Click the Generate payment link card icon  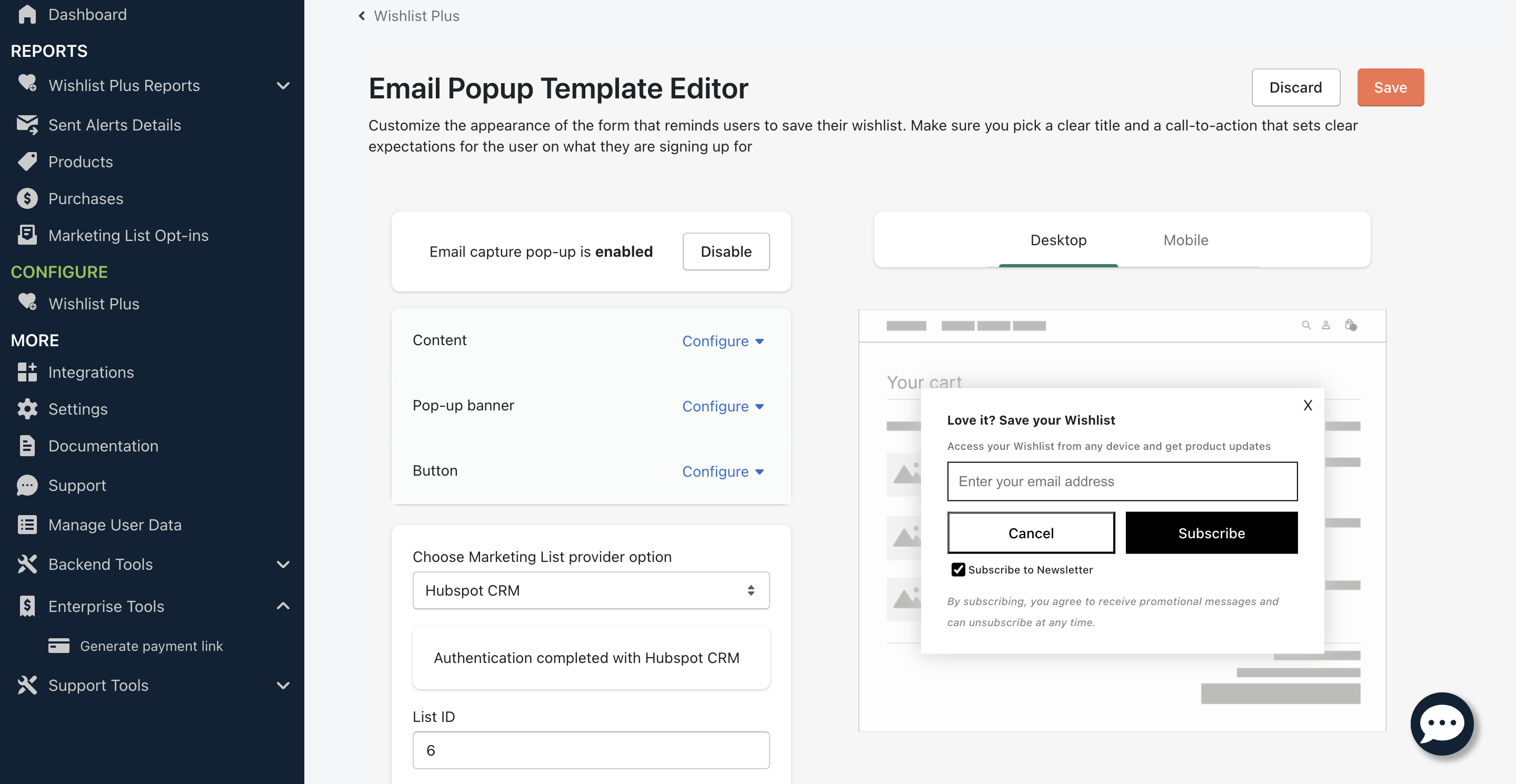click(x=59, y=646)
